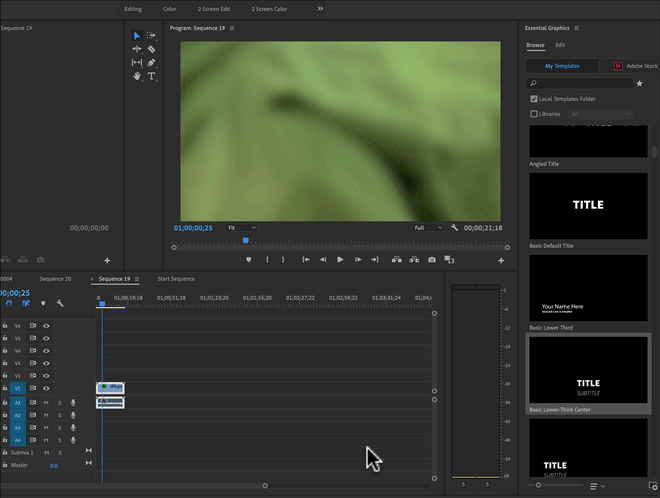The height and width of the screenshot is (498, 660).
Task: Click the My Templates button
Action: coord(562,66)
